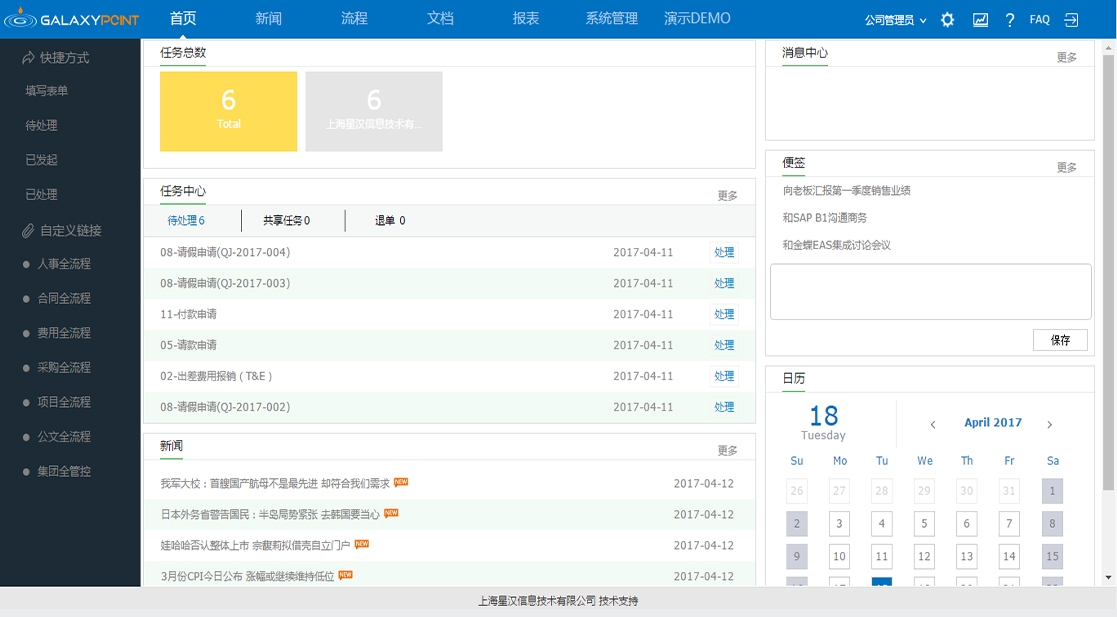Click 处理 for 08-请假申请(QJ-2017-002)
Image resolution: width=1117 pixels, height=617 pixels.
[x=724, y=407]
